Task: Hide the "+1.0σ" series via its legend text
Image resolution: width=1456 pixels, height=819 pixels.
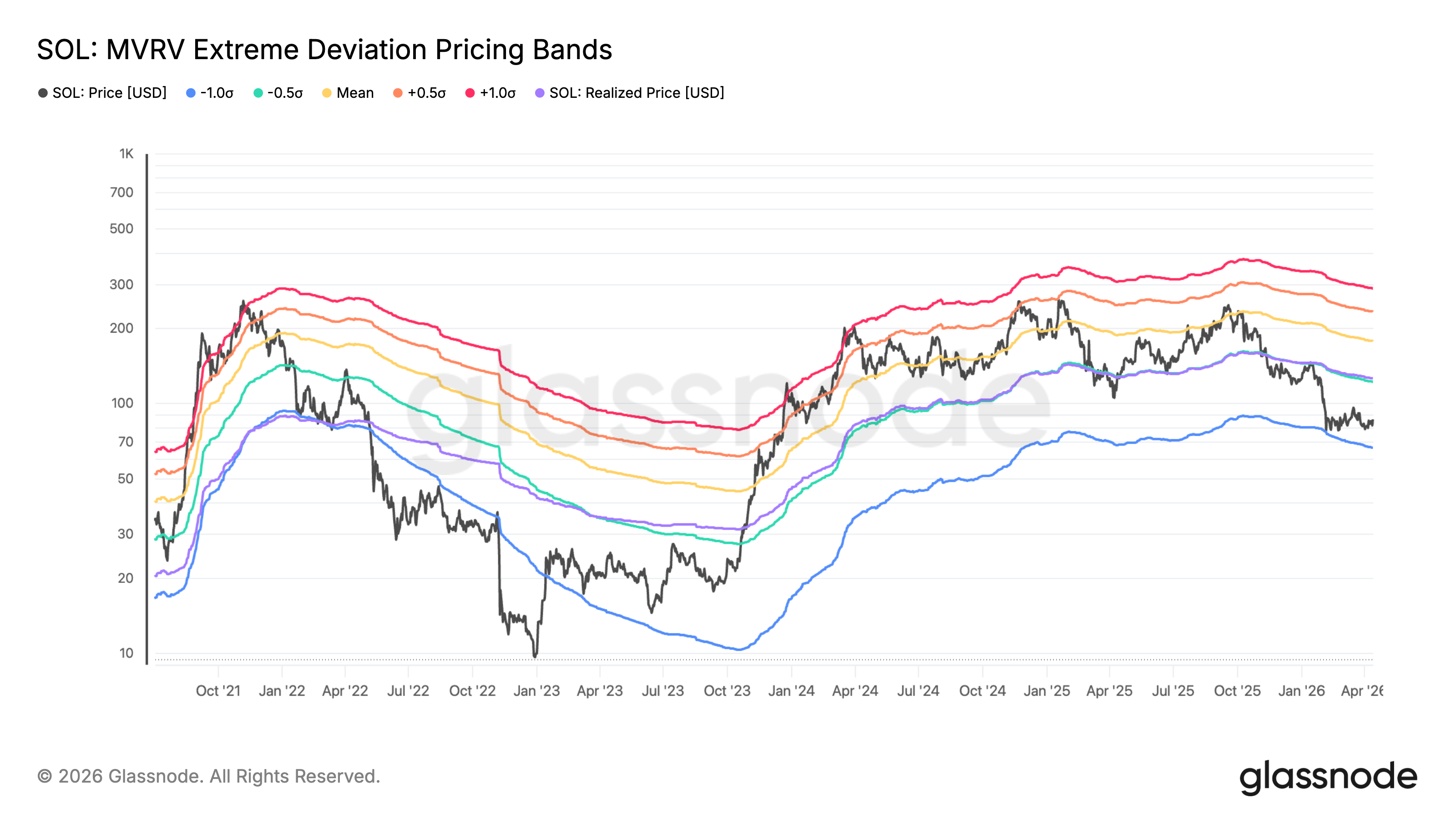Action: point(497,93)
